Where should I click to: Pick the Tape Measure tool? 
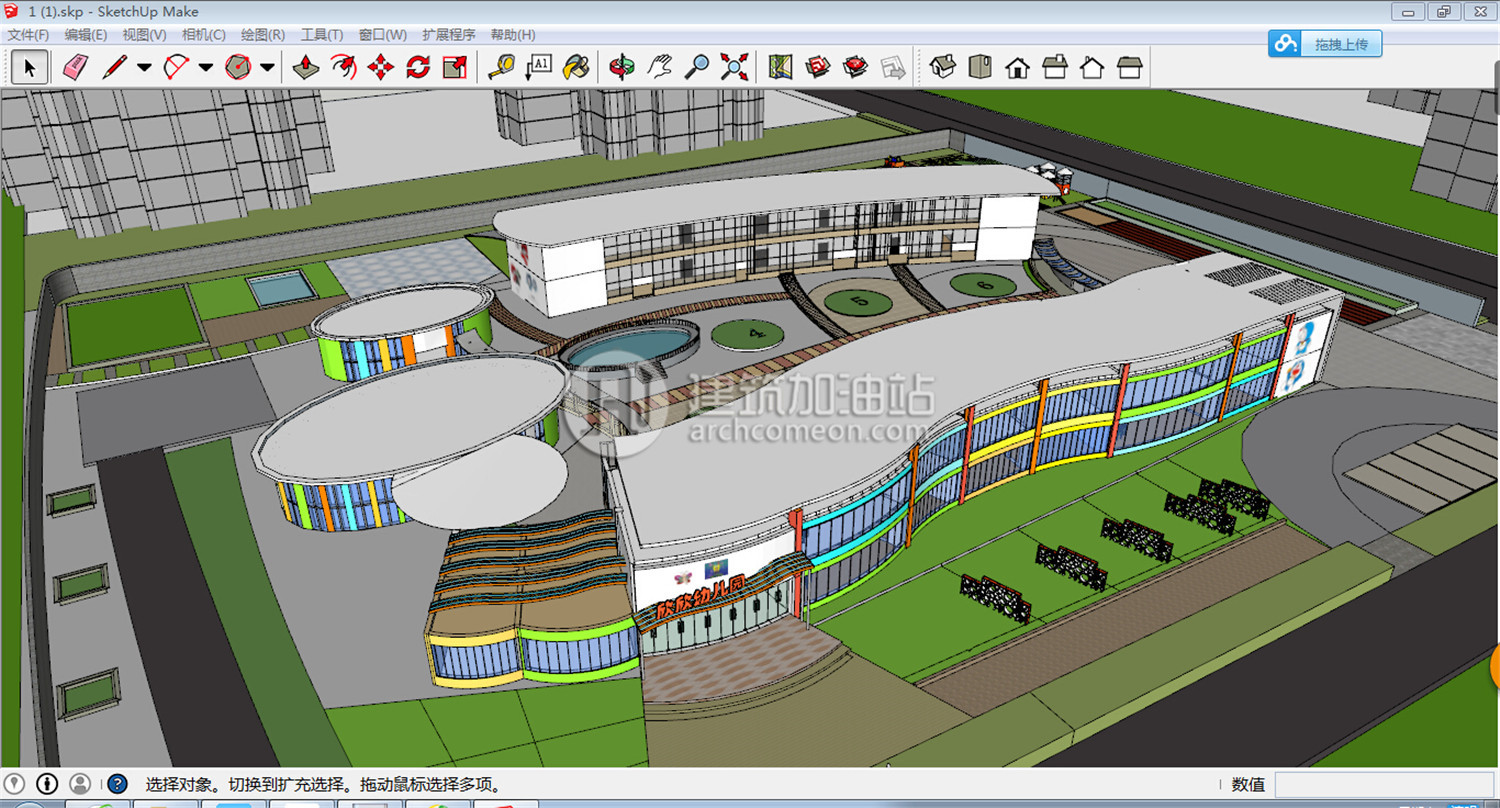(x=500, y=67)
